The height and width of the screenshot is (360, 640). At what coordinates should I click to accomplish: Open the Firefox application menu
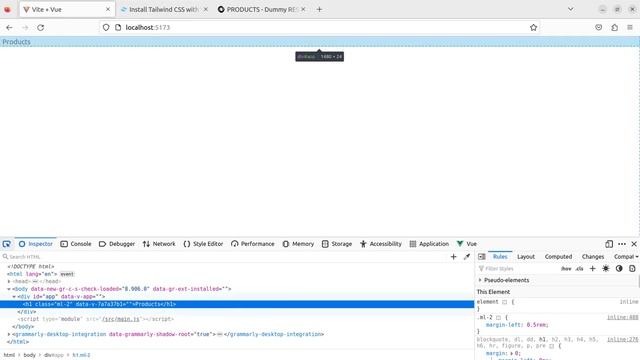tap(630, 27)
